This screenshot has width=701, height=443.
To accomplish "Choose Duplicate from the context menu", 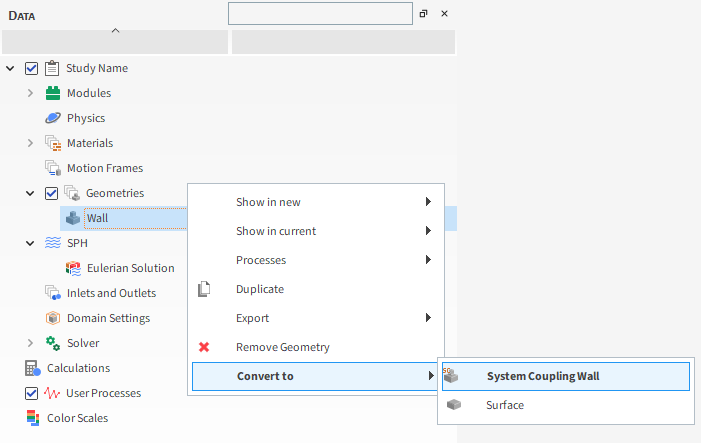I will click(x=316, y=289).
